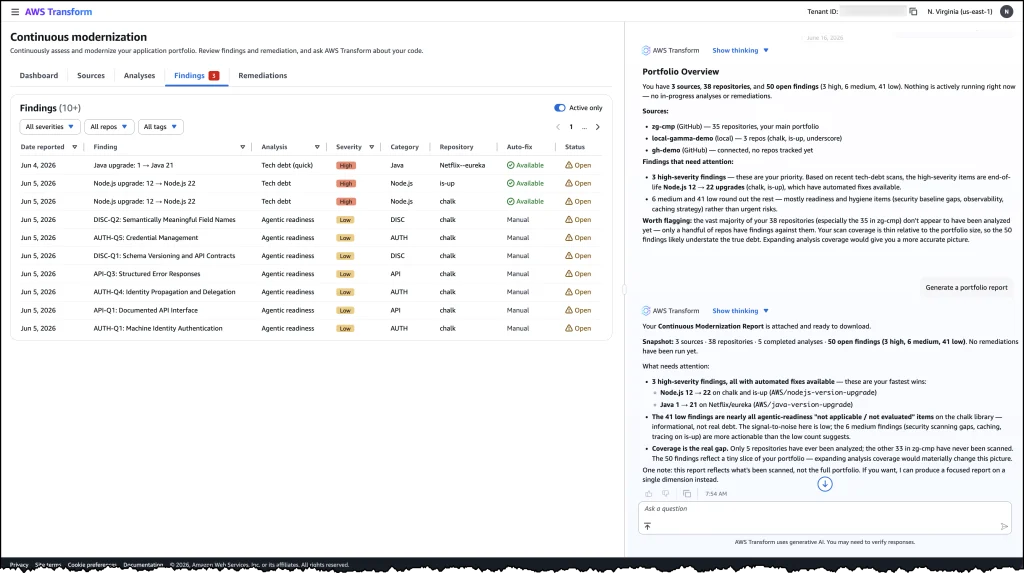The height and width of the screenshot is (573, 1024).
Task: Click the Open warning icon for Java upgrade
Action: tap(569, 165)
